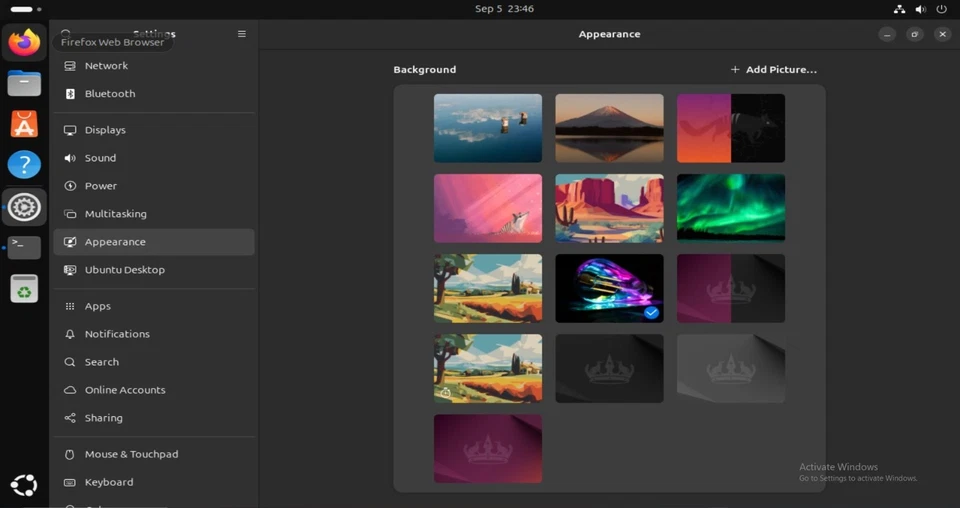Open Firefox Web Browser from the dock

[24, 43]
